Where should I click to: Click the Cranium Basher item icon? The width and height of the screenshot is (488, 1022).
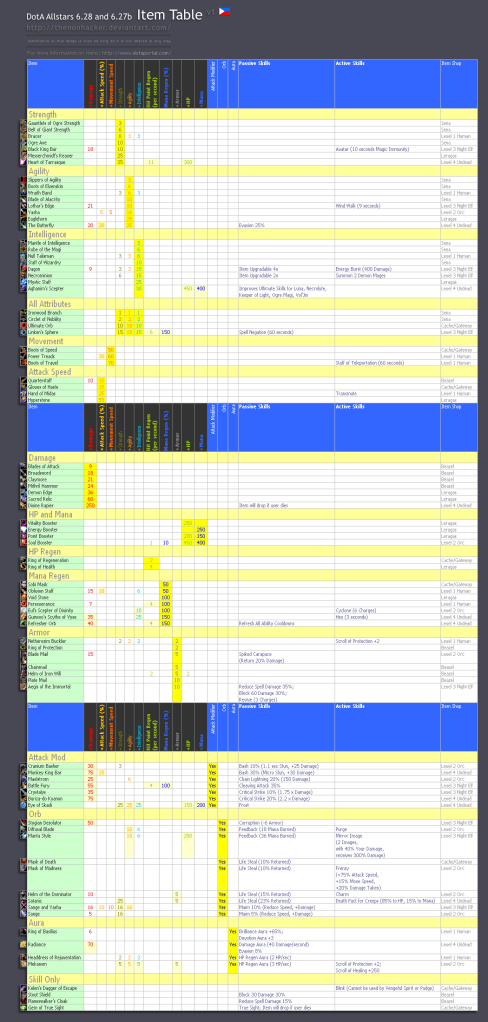click(x=23, y=766)
